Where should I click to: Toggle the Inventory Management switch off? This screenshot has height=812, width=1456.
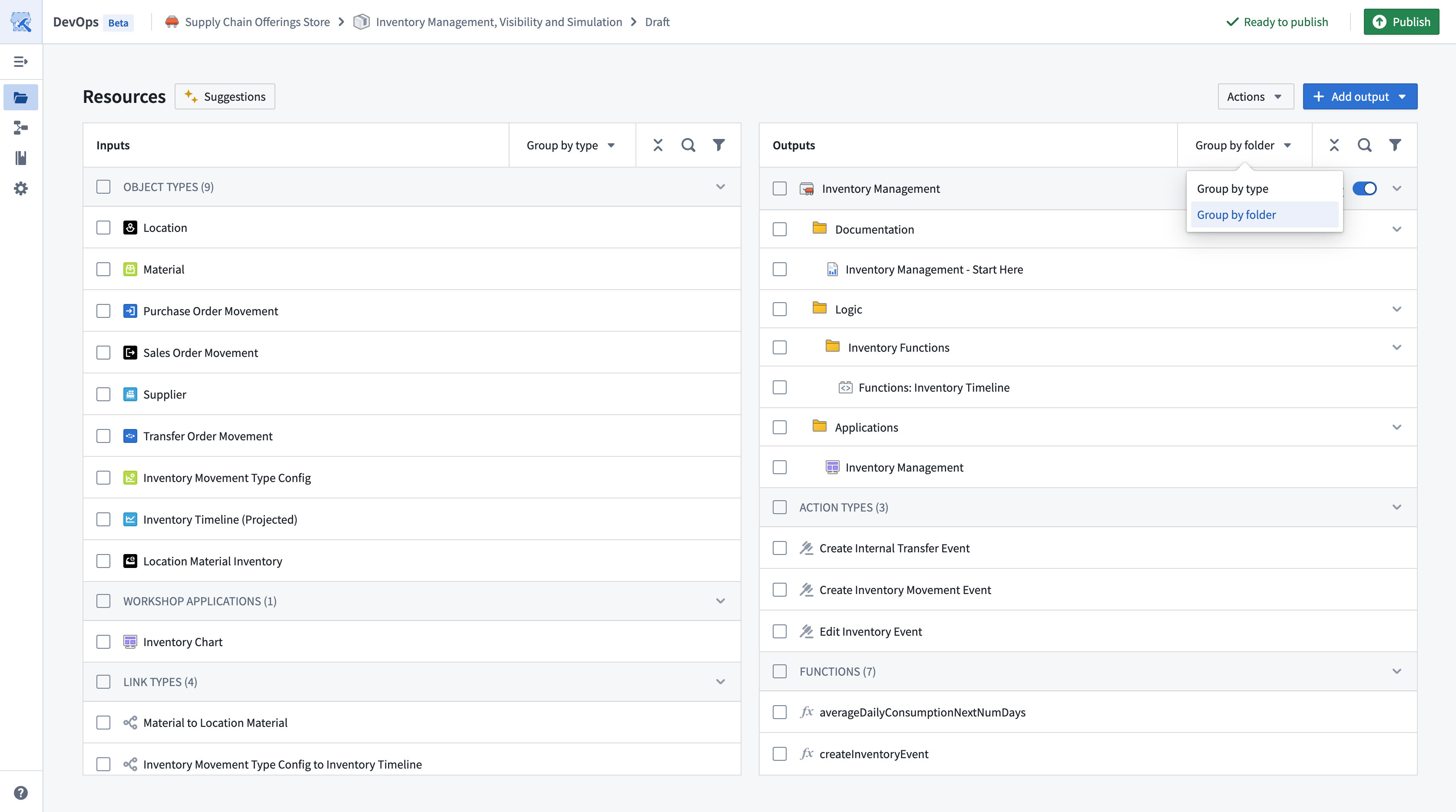coord(1364,189)
